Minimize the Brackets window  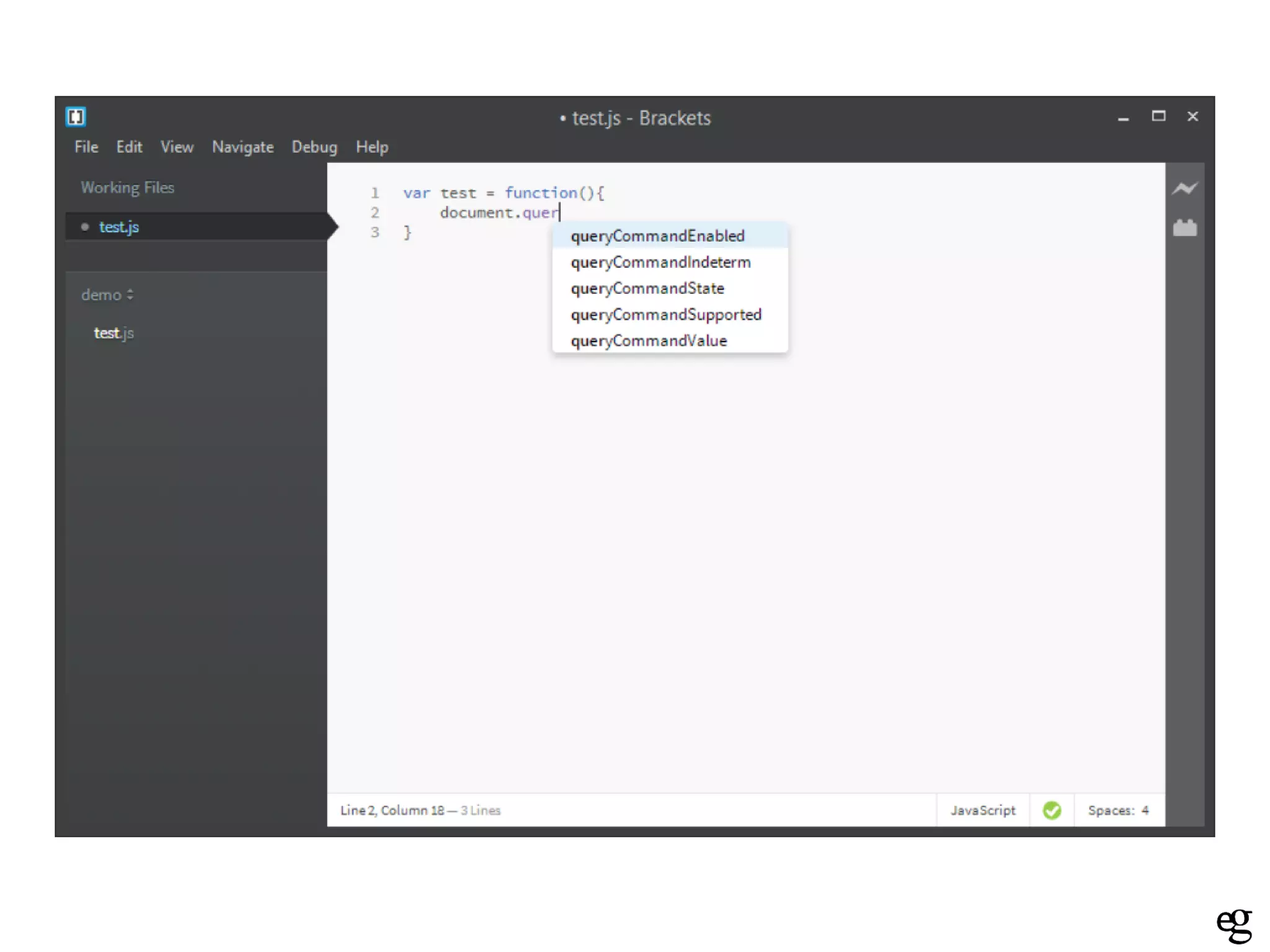click(1123, 118)
